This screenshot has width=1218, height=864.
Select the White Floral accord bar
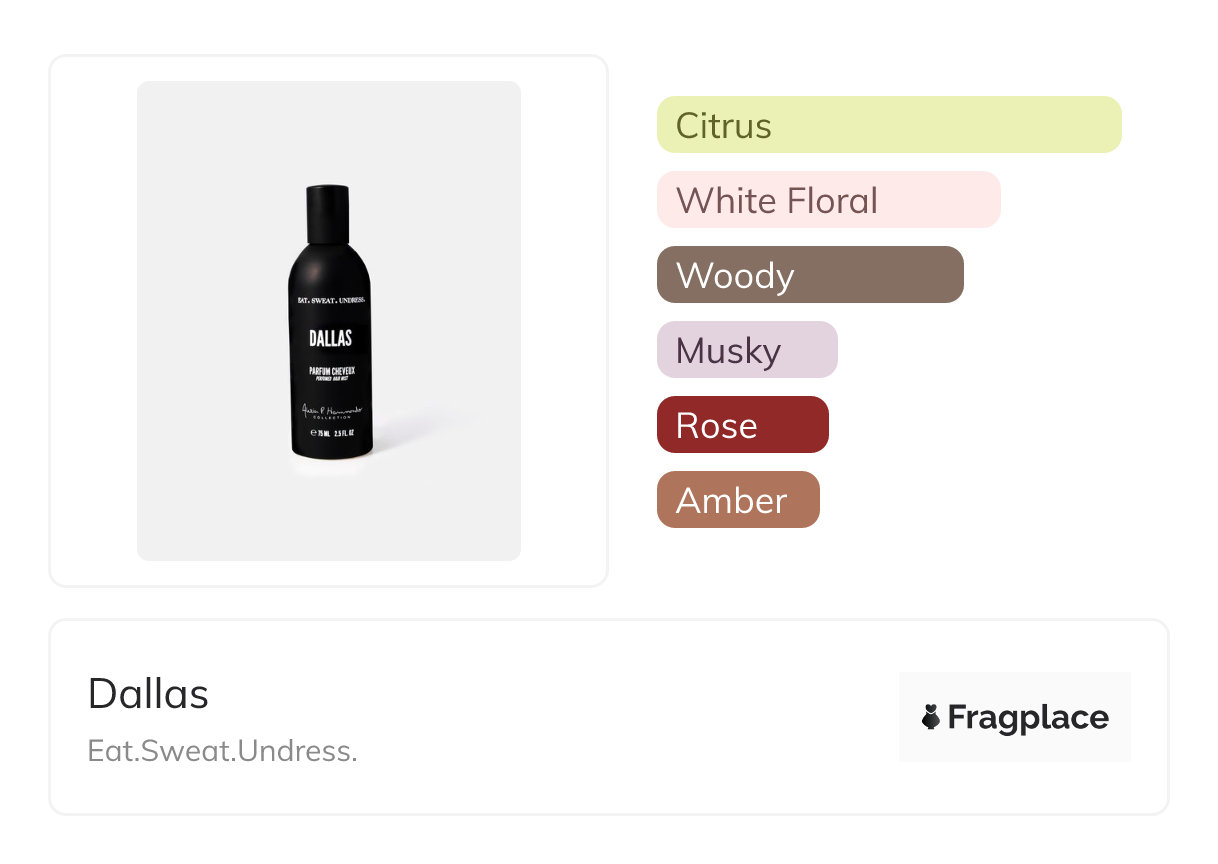(x=828, y=200)
